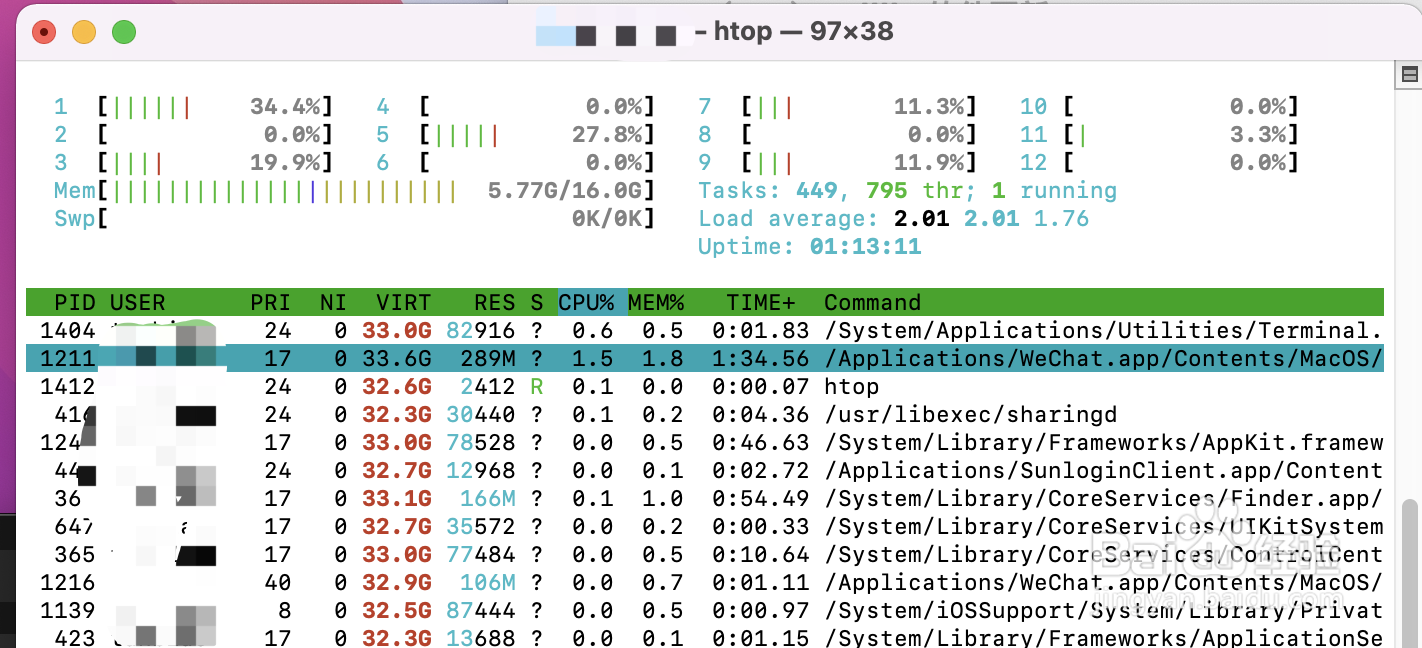Screen dimensions: 1422x648
Task: Click the S state column header
Action: (537, 302)
